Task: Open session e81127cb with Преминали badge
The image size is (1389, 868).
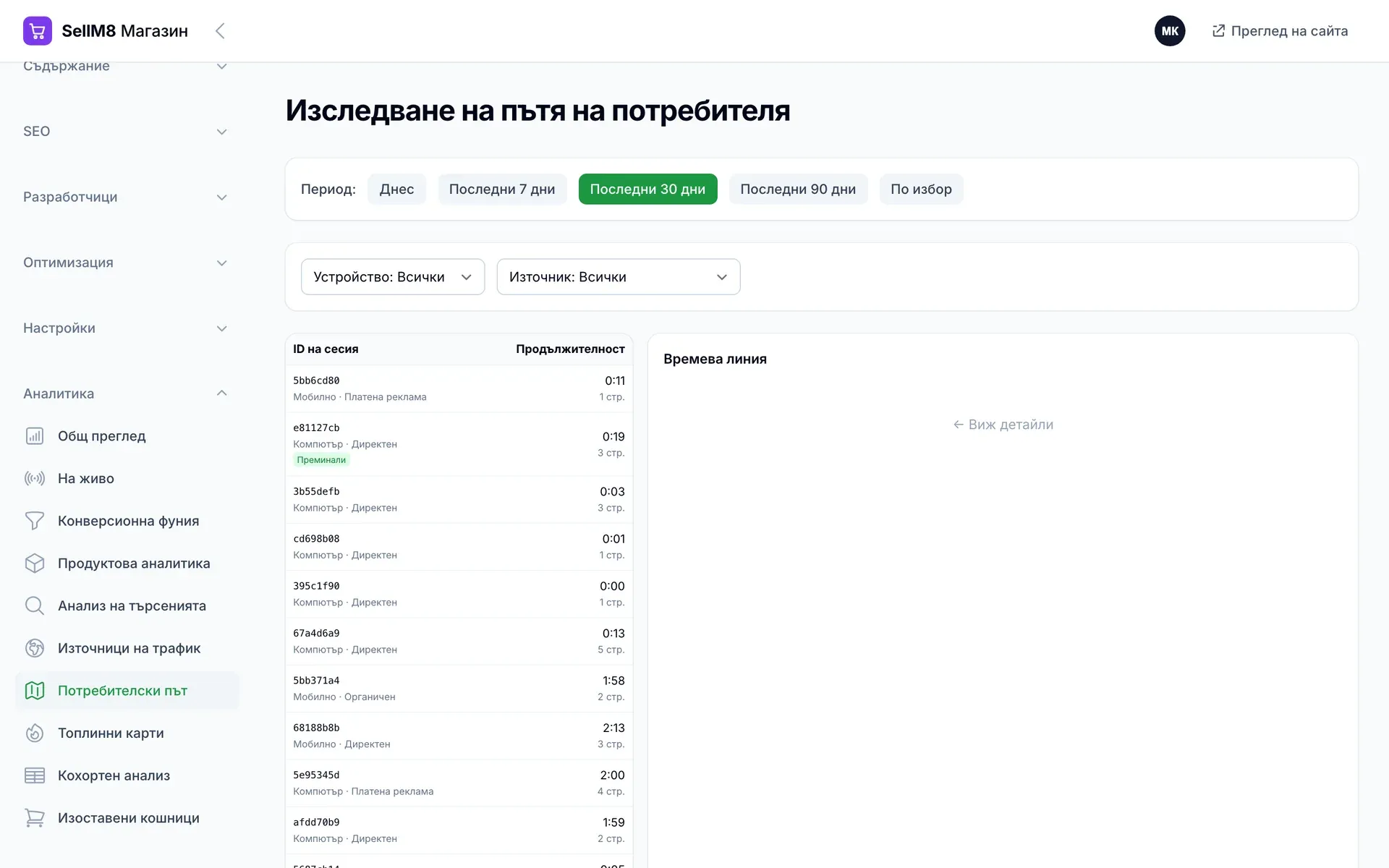Action: pos(459,444)
